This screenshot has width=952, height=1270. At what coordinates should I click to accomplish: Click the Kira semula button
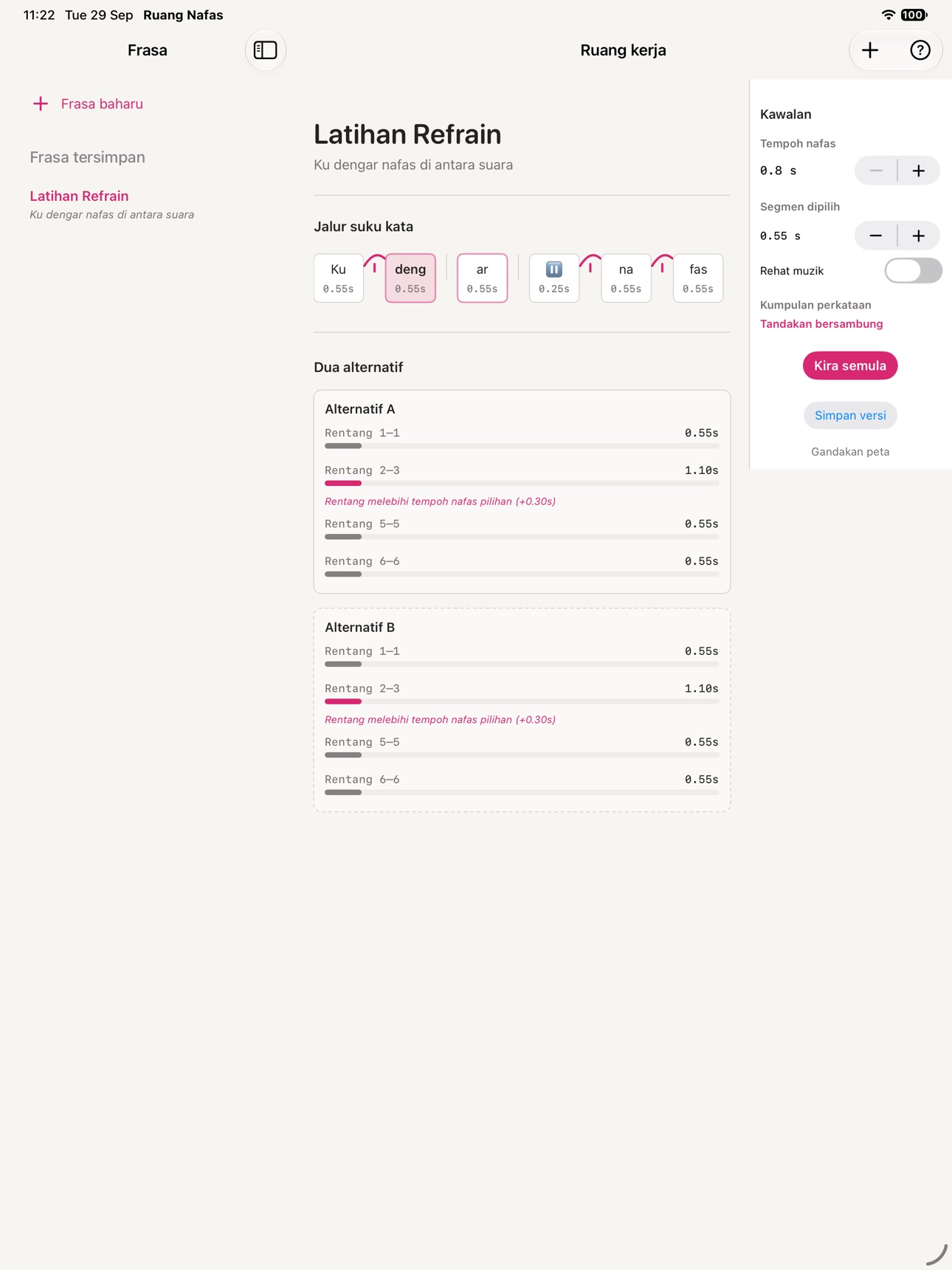(x=850, y=365)
